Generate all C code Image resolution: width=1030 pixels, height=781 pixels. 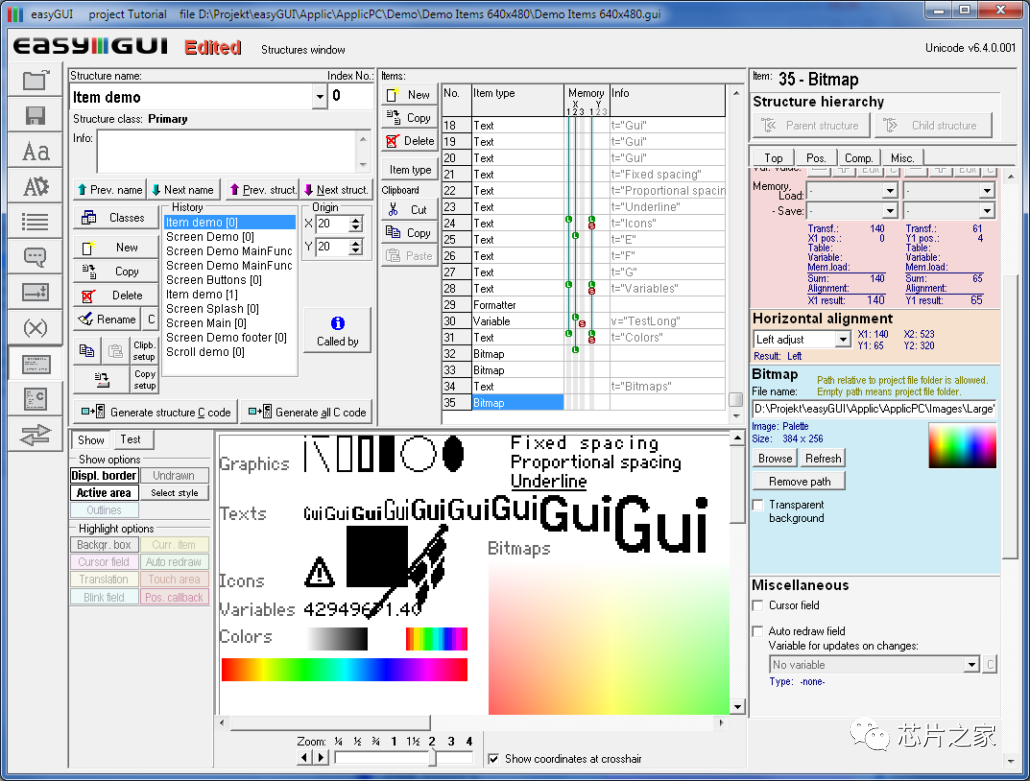[309, 410]
